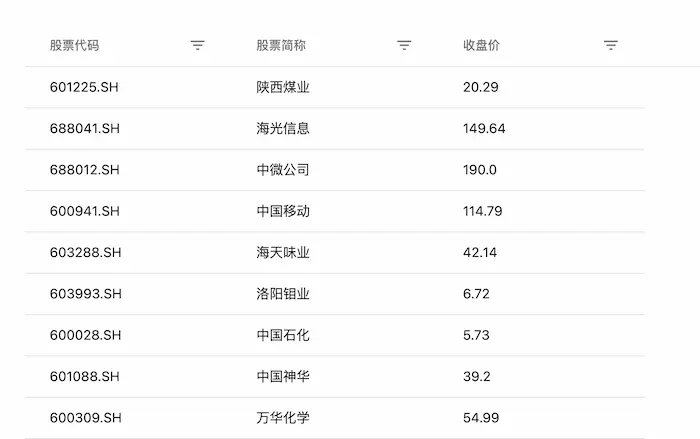Select stock code 688041.SH cell
The height and width of the screenshot is (439, 700).
[85, 129]
